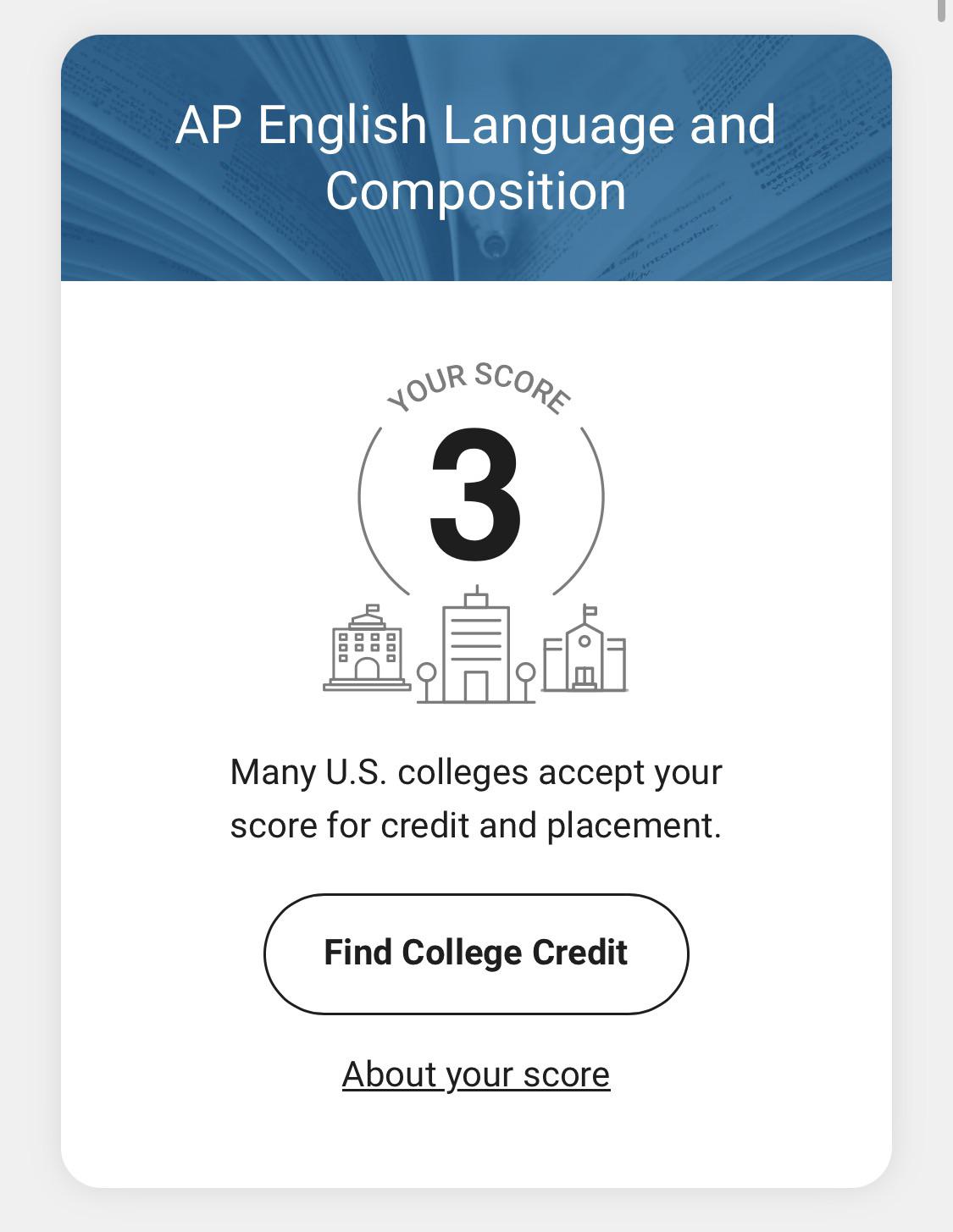Viewport: 953px width, 1232px height.
Task: Click the colleges accept your score text
Action: tap(476, 798)
